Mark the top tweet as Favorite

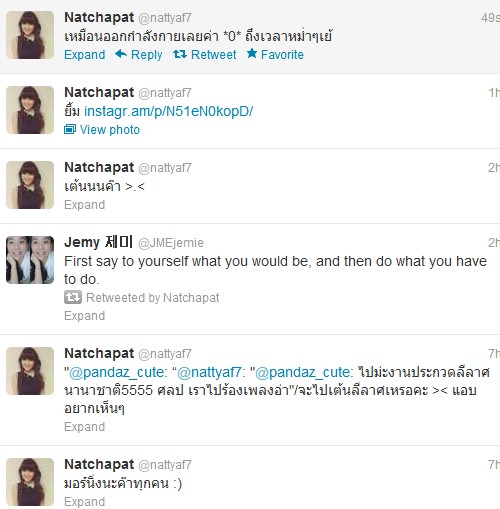282,55
